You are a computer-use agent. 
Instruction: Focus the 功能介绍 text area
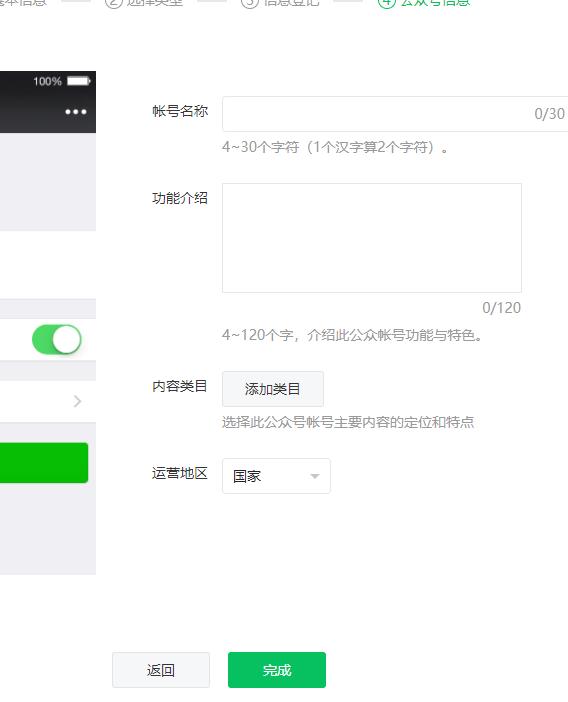[372, 238]
